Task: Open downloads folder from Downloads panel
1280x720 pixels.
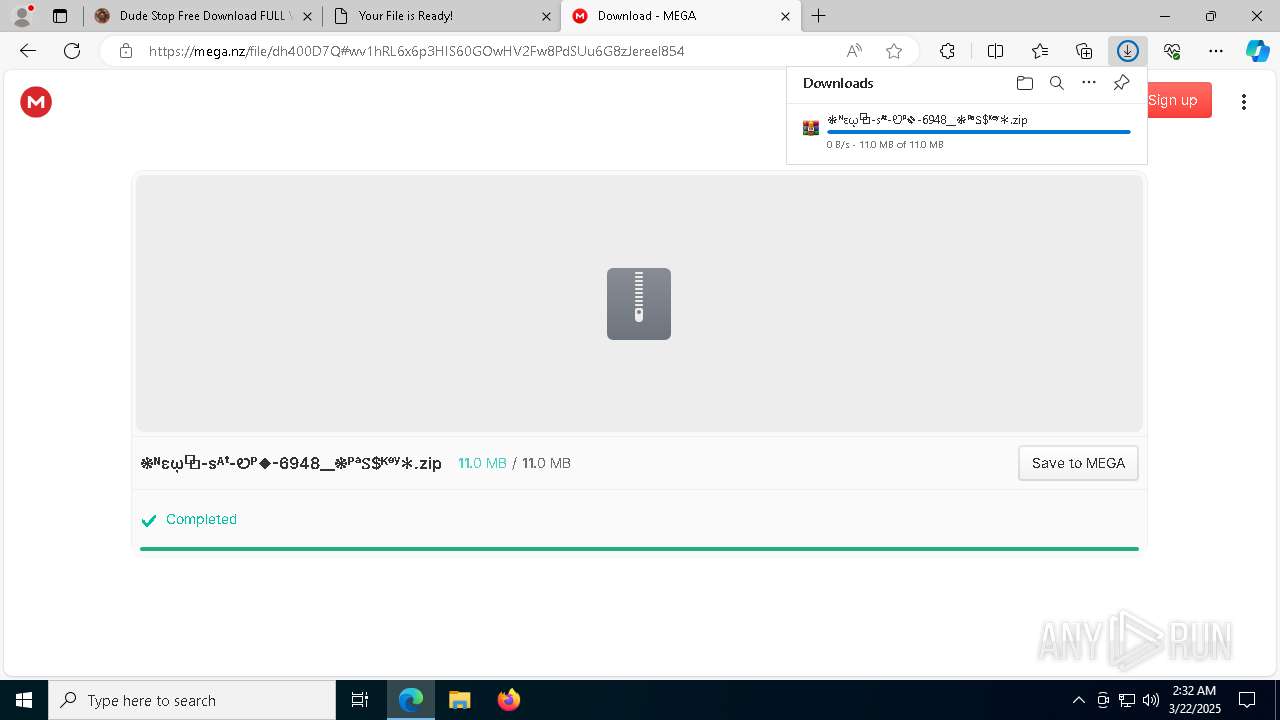Action: (1024, 83)
